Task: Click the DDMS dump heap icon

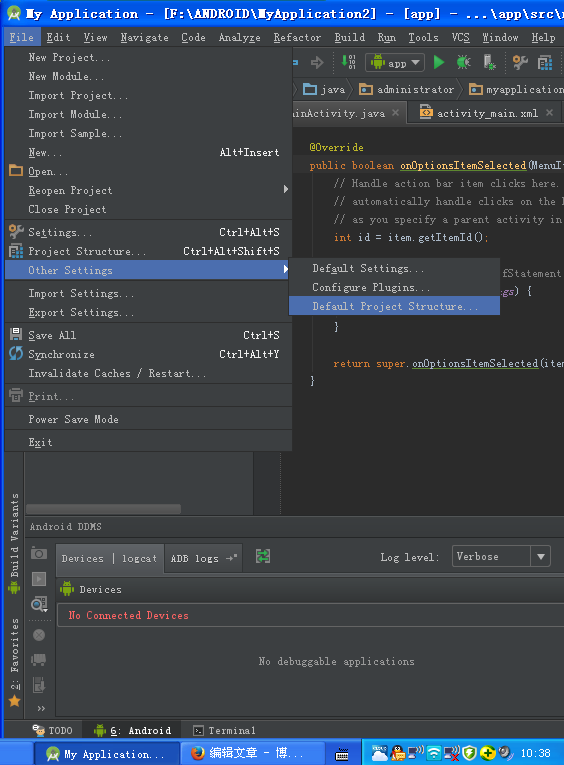Action: (39, 684)
